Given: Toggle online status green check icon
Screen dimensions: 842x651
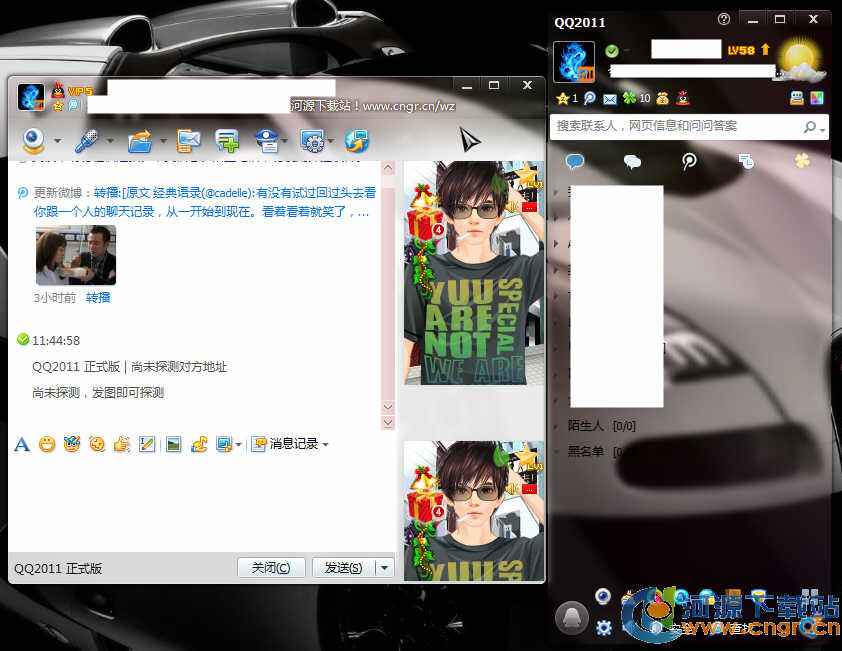Looking at the screenshot, I should click(x=611, y=50).
